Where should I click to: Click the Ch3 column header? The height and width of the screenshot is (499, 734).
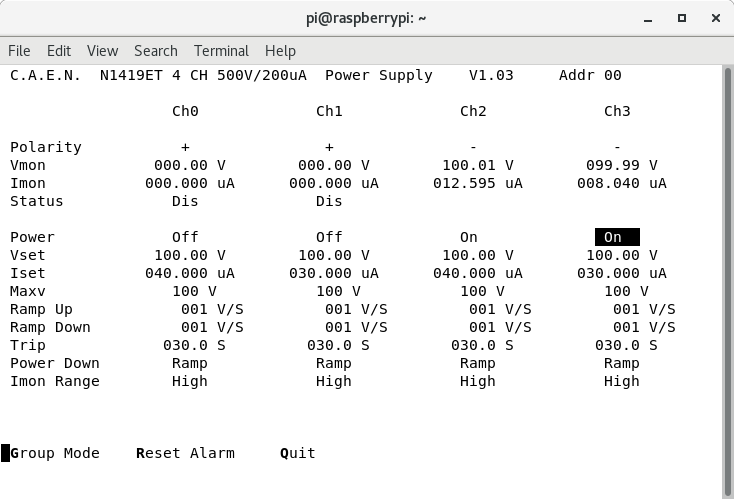click(617, 111)
